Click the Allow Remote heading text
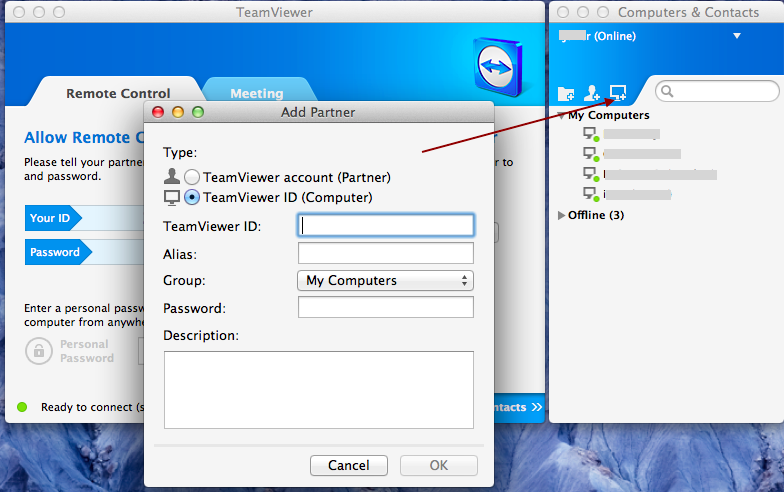The height and width of the screenshot is (492, 784). (84, 138)
